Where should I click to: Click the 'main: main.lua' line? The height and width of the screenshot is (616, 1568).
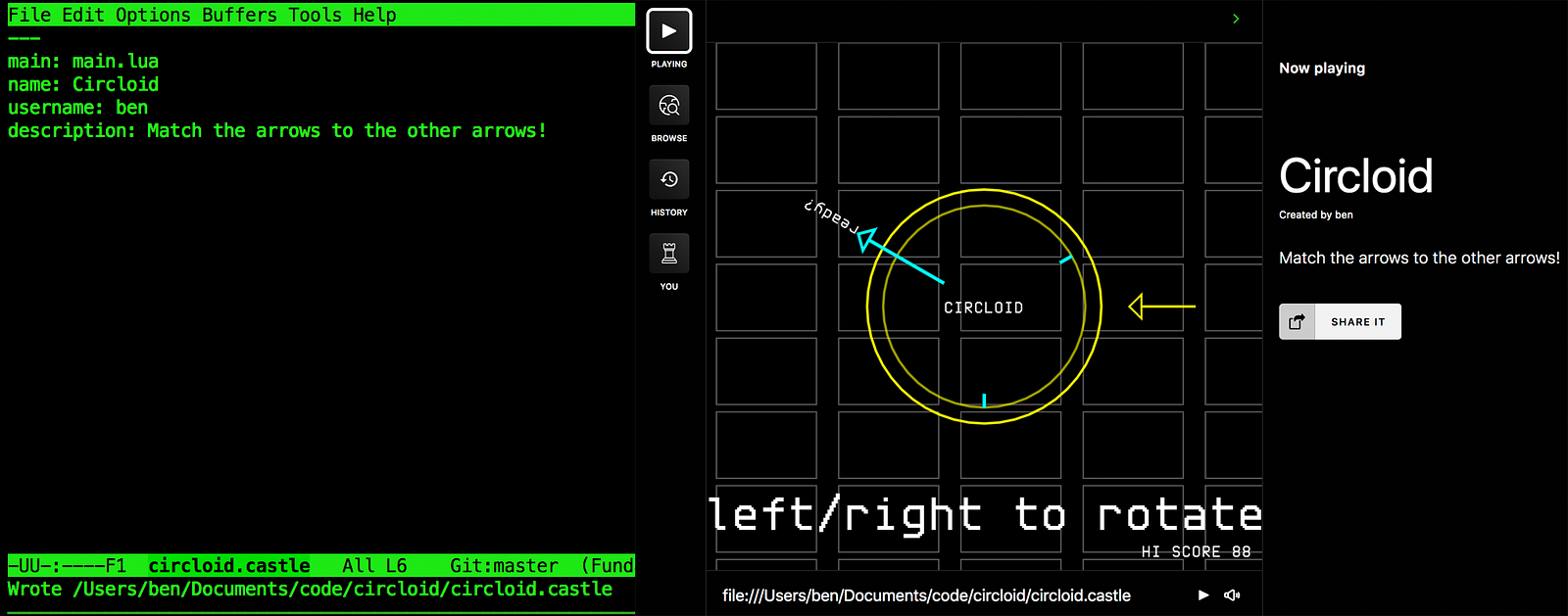(83, 61)
